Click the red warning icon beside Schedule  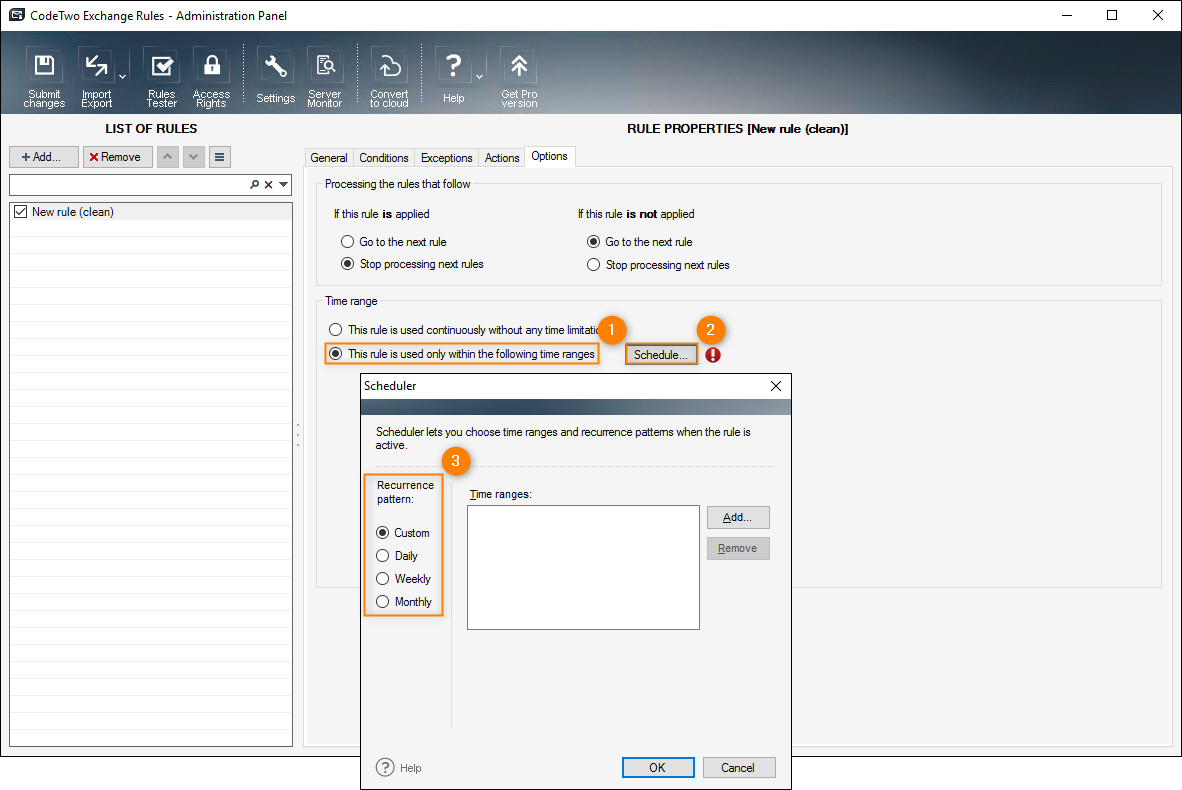(713, 355)
